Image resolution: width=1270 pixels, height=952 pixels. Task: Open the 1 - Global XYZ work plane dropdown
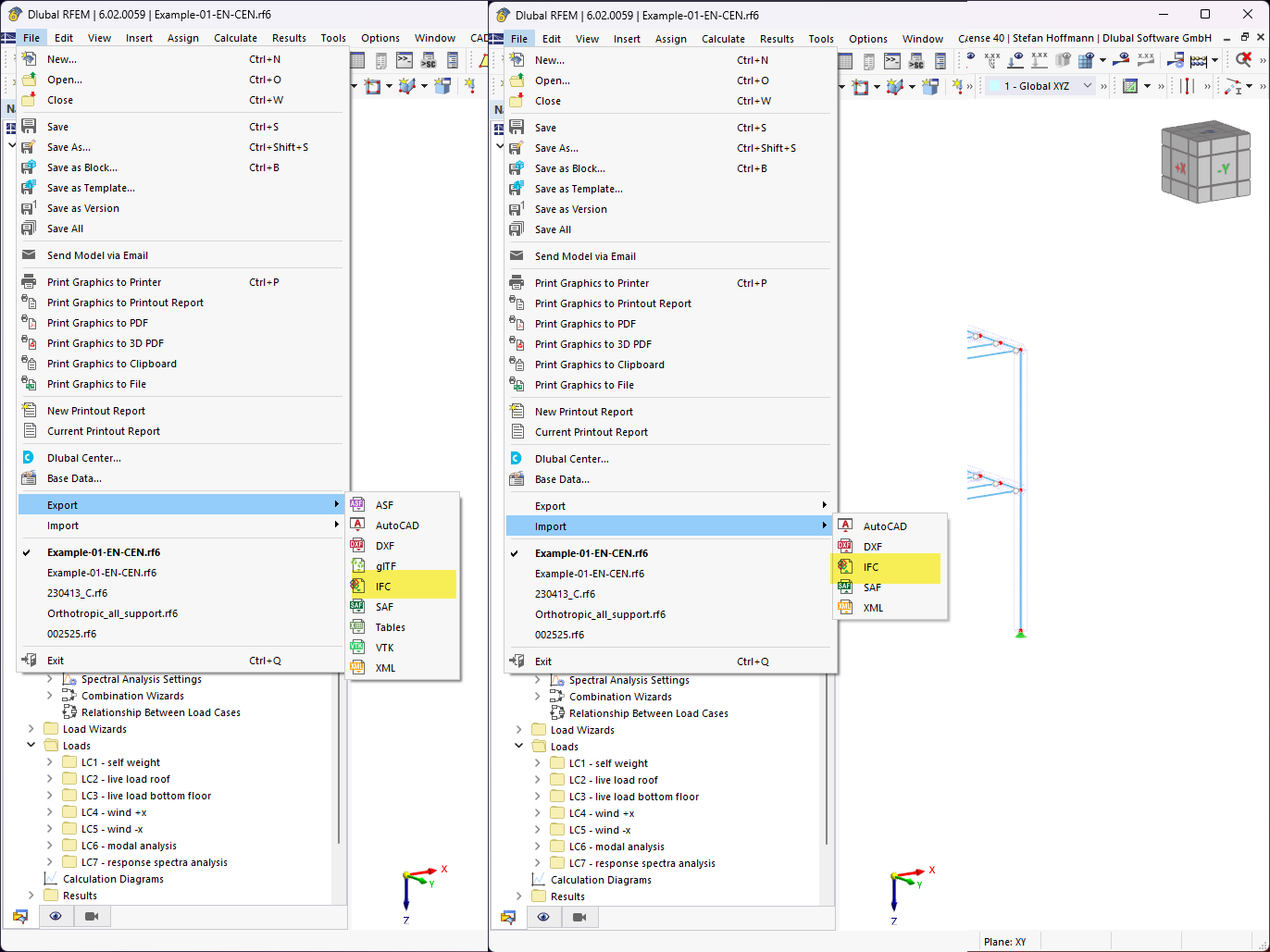1086,84
